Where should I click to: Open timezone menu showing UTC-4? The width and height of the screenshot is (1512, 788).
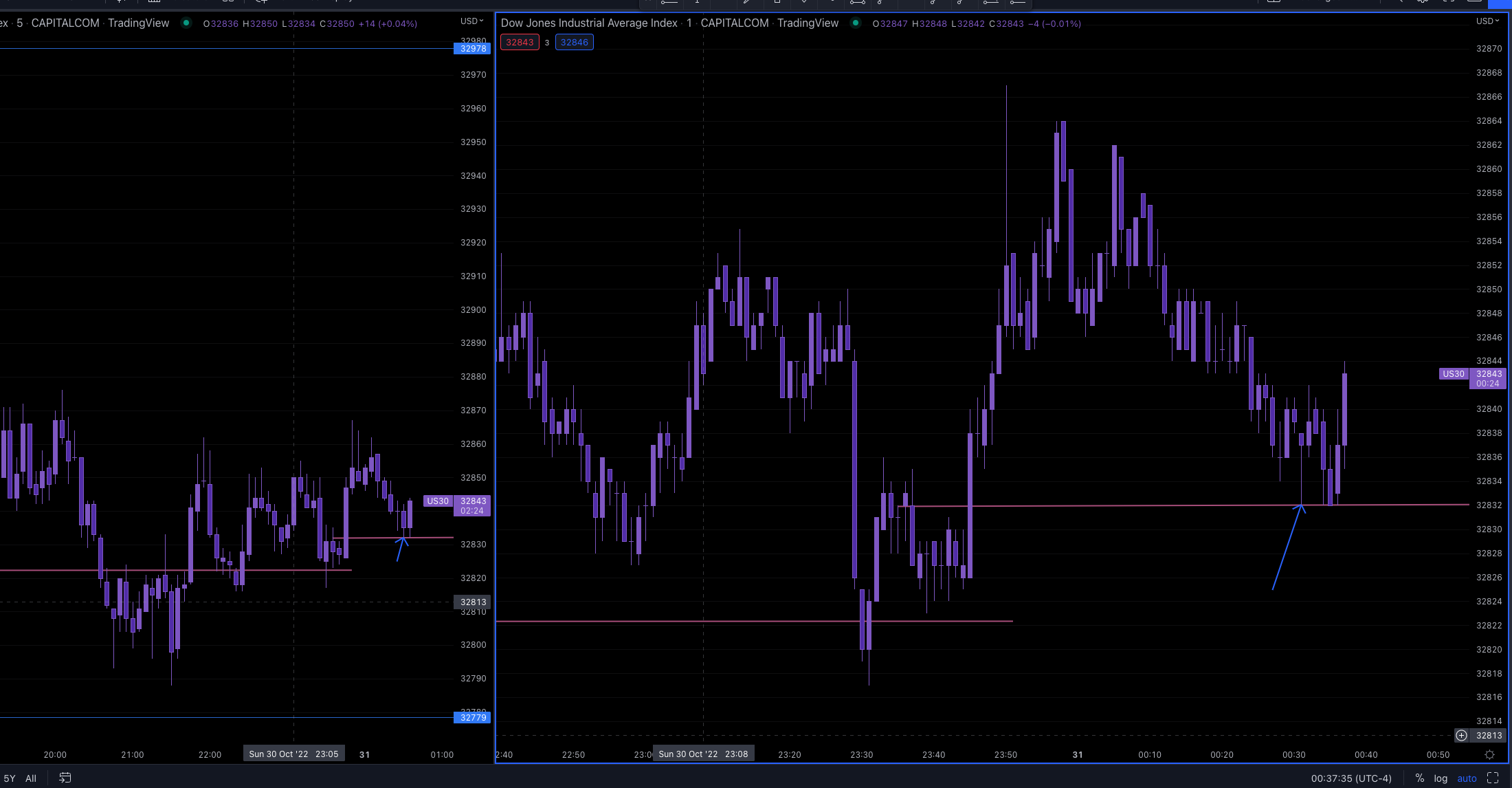(1350, 778)
